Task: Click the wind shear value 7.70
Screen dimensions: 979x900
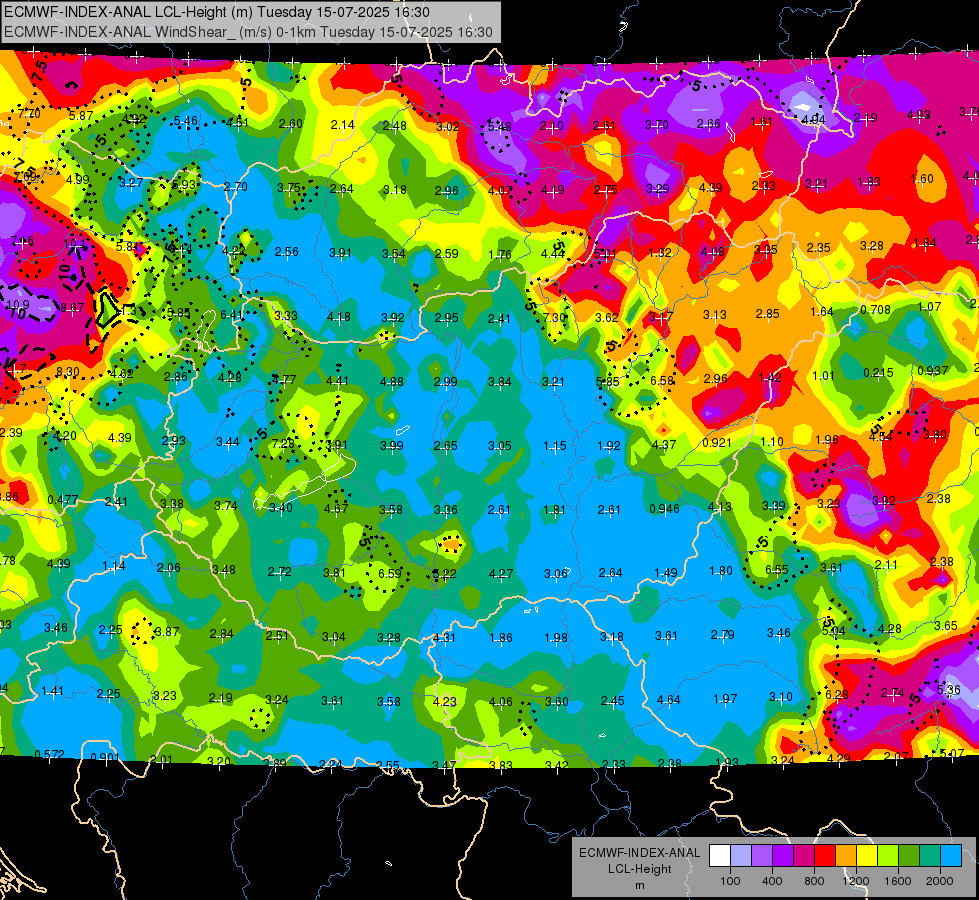Action: pos(29,114)
